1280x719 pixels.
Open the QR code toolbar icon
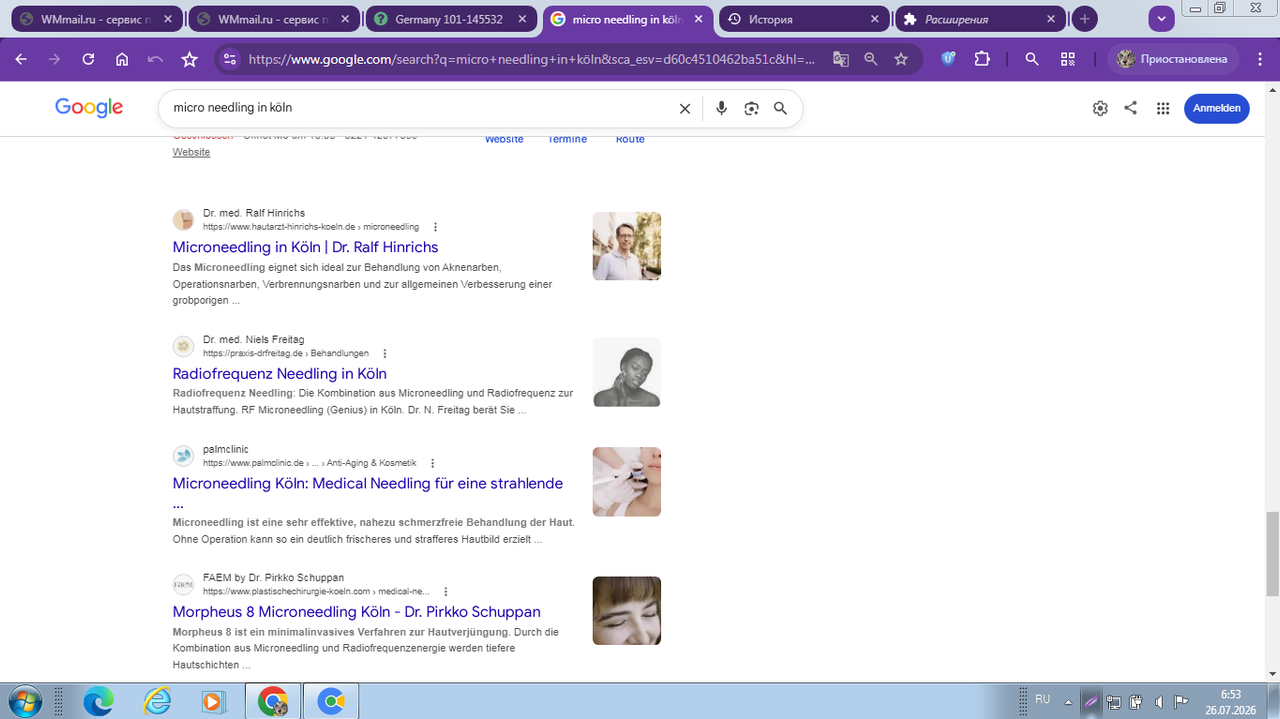click(x=1068, y=59)
